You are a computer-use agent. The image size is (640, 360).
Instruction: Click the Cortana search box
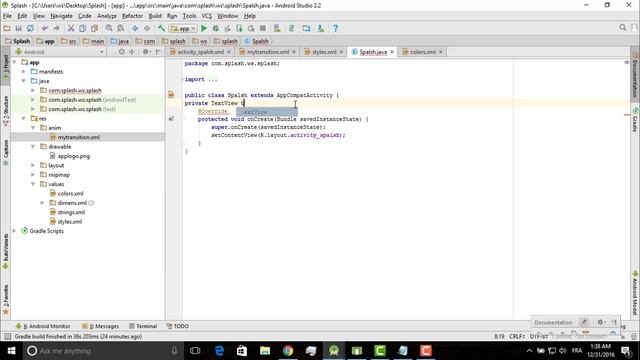click(x=104, y=351)
